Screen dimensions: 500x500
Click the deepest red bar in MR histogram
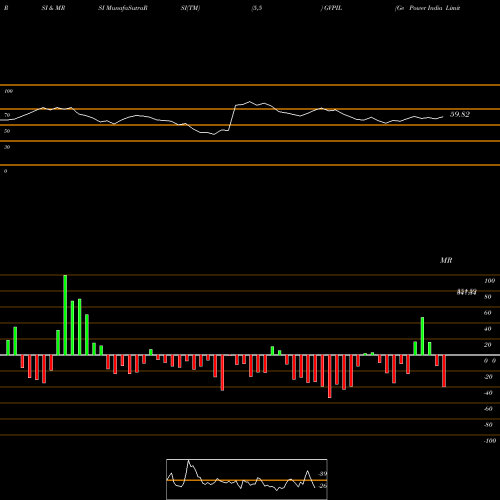[x=330, y=376]
